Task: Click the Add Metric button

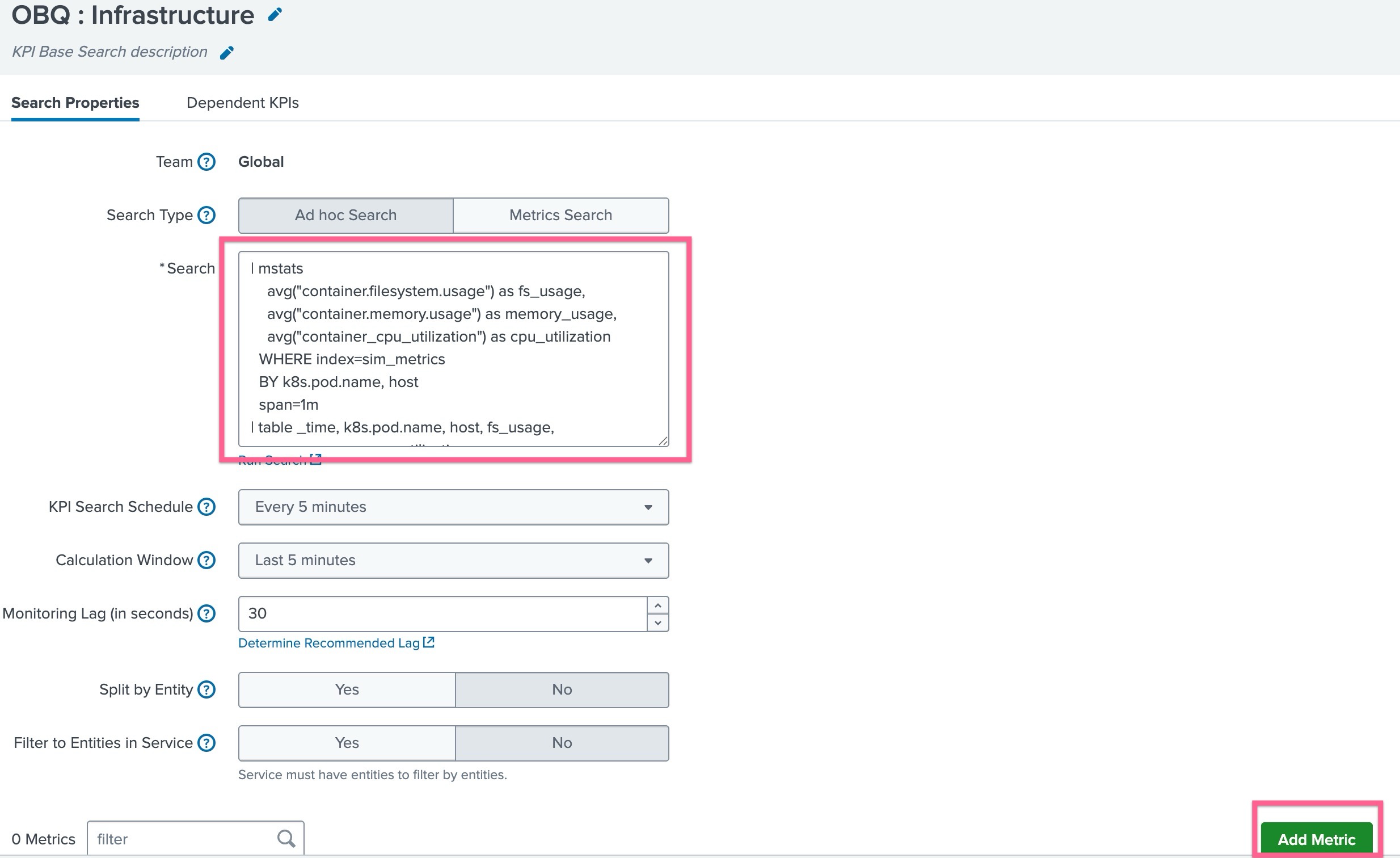Action: click(x=1317, y=839)
